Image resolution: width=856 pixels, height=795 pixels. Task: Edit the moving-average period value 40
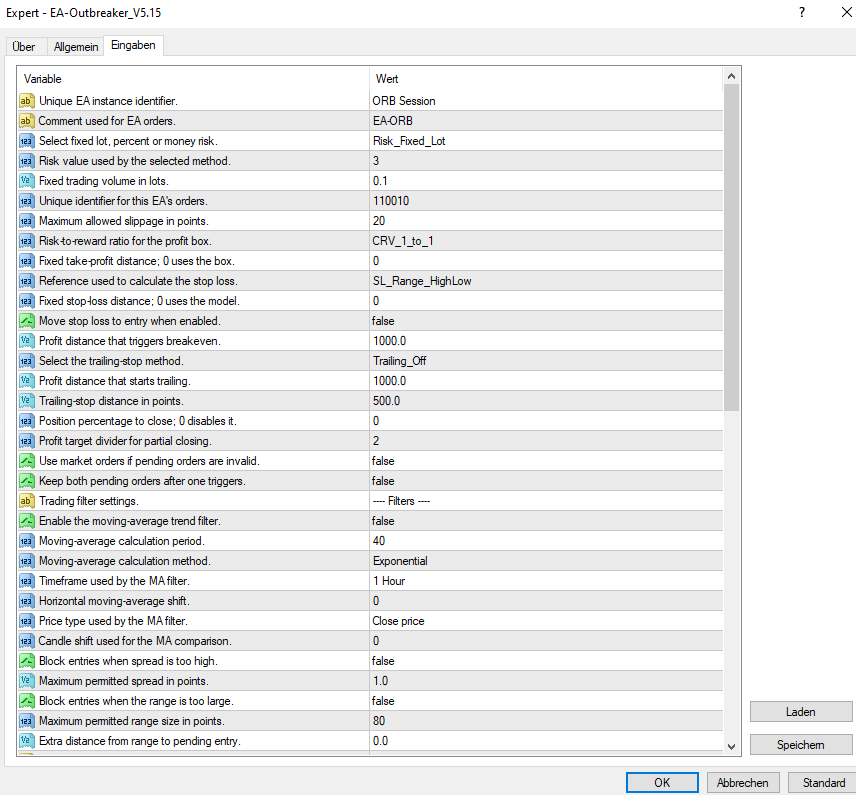[x=546, y=541]
